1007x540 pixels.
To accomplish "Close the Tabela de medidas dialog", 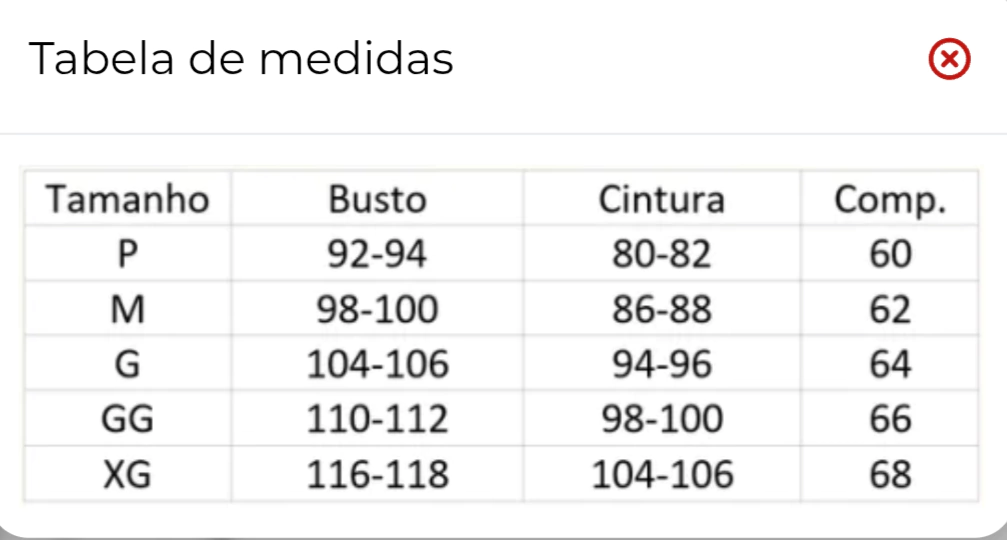I will pyautogui.click(x=949, y=59).
